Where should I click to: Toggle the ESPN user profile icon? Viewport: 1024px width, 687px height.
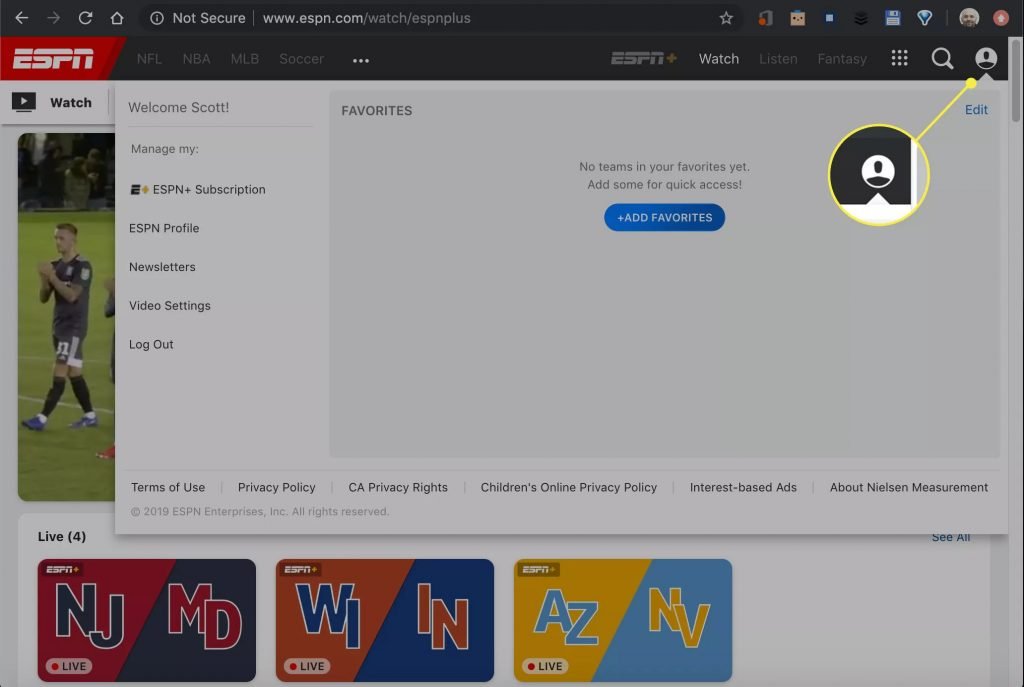[986, 59]
